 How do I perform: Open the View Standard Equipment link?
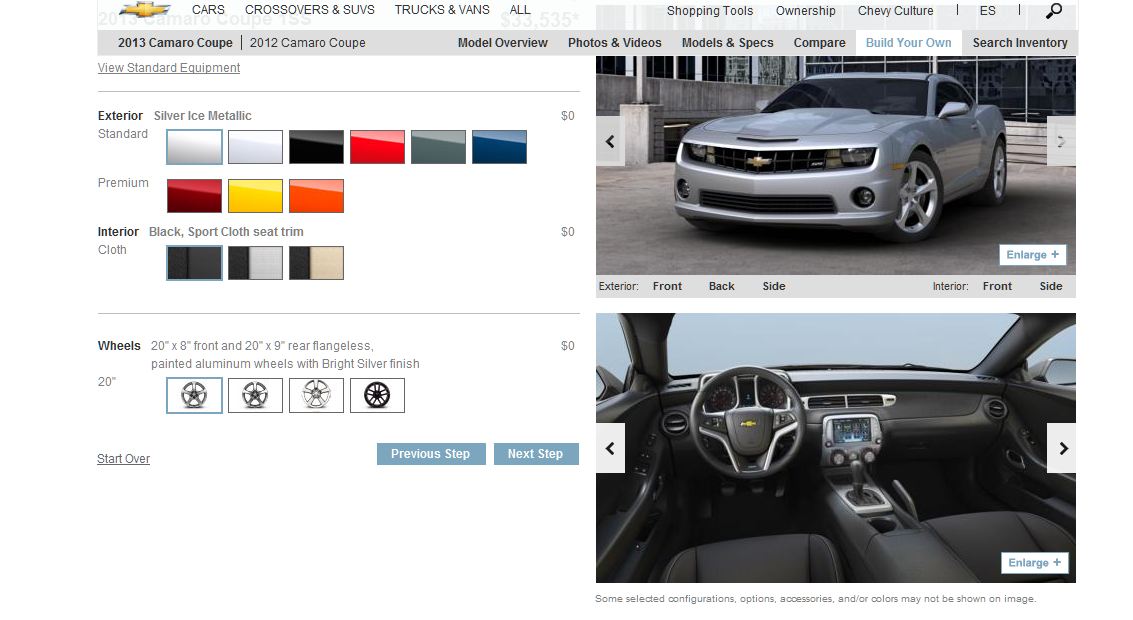[x=169, y=68]
